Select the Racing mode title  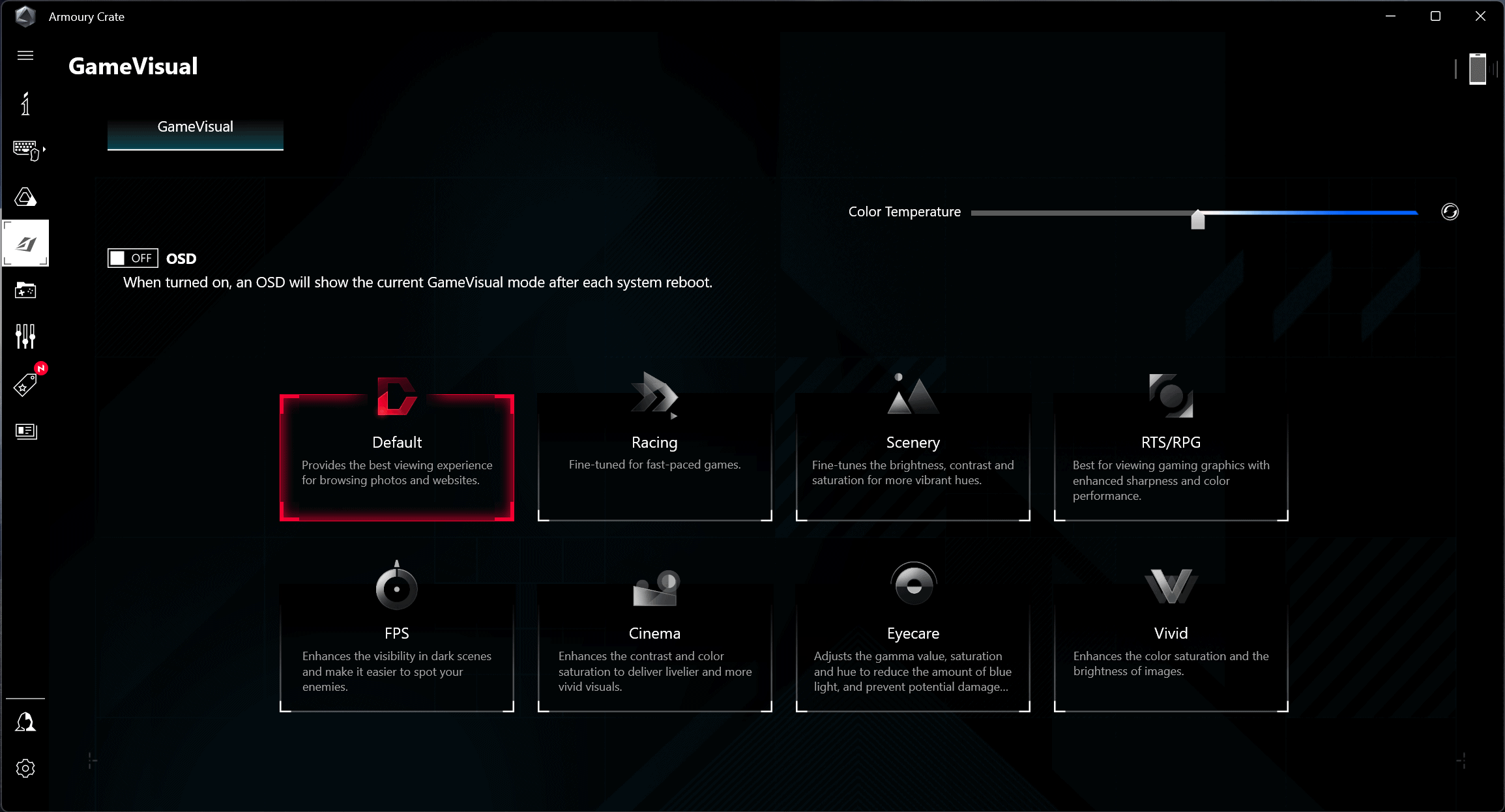coord(654,442)
